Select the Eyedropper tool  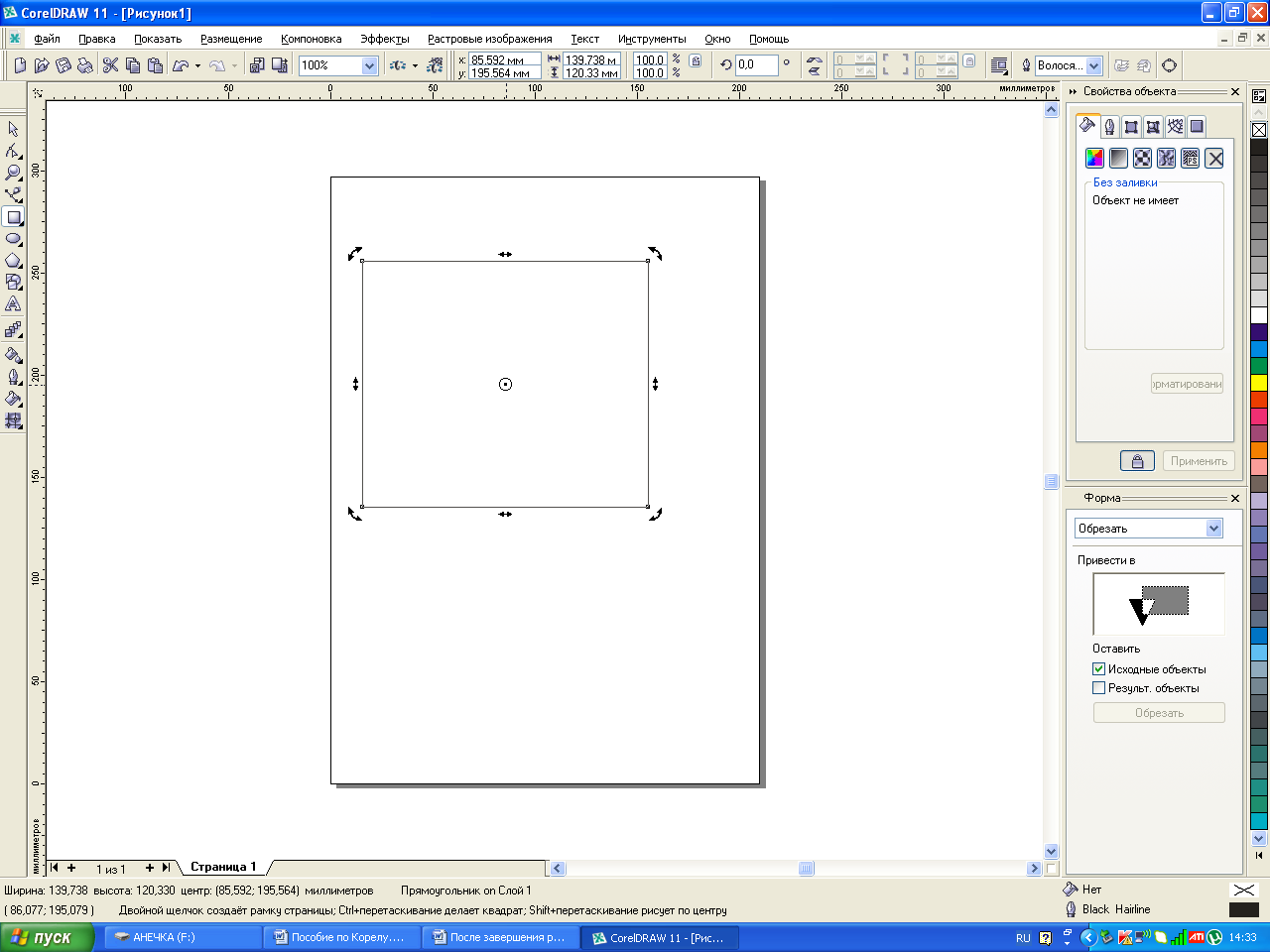(13, 354)
